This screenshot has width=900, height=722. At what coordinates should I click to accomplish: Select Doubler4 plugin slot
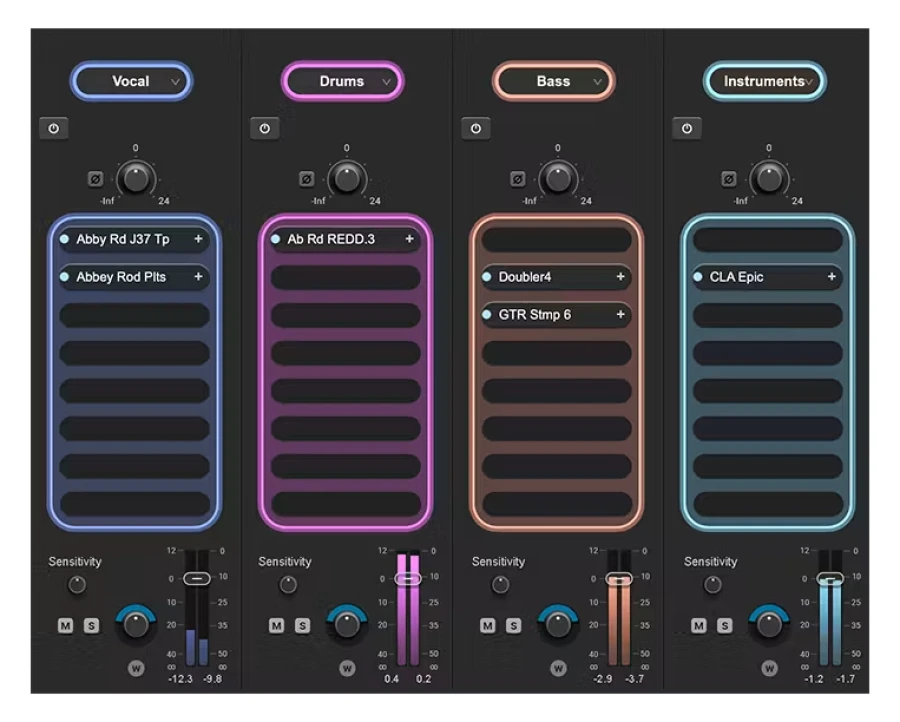[x=557, y=277]
